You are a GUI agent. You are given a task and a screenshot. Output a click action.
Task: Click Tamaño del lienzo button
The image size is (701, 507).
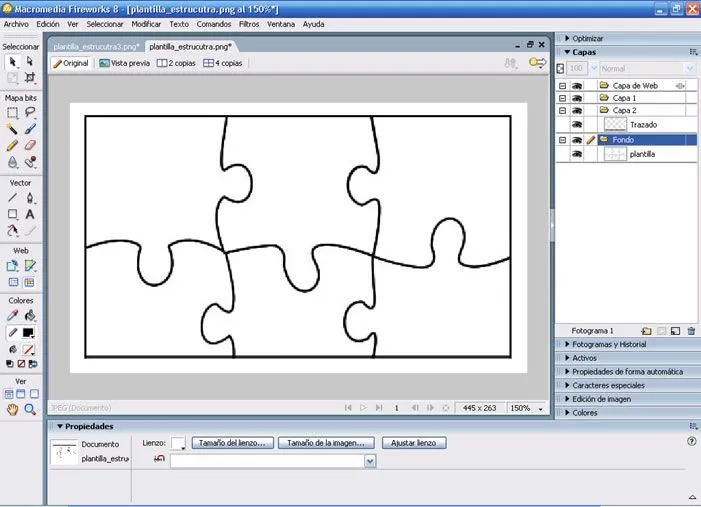pos(232,443)
